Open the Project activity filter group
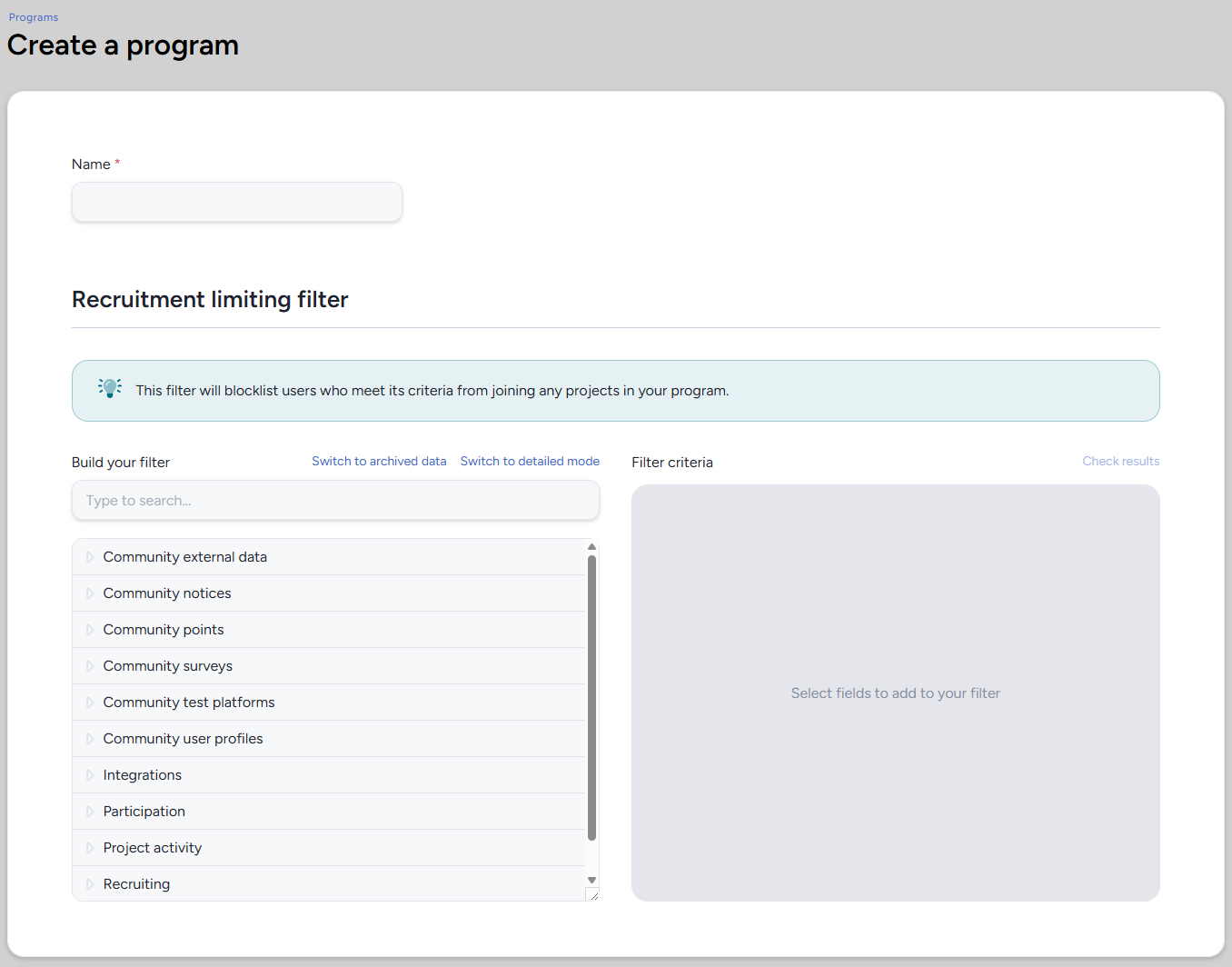This screenshot has height=967, width=1232. tap(152, 848)
